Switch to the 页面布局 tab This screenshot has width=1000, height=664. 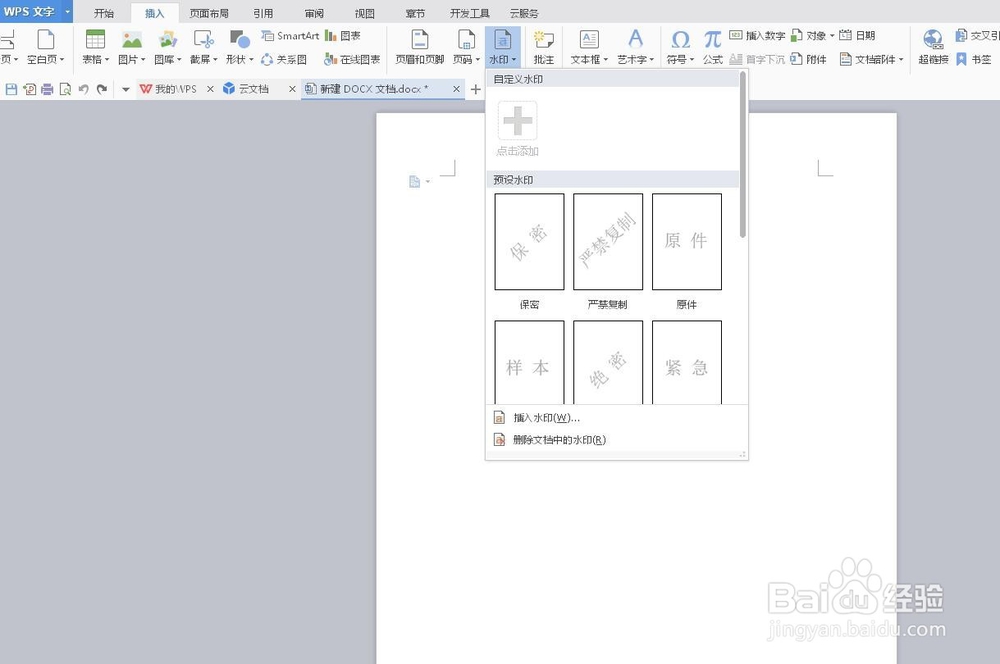point(209,13)
